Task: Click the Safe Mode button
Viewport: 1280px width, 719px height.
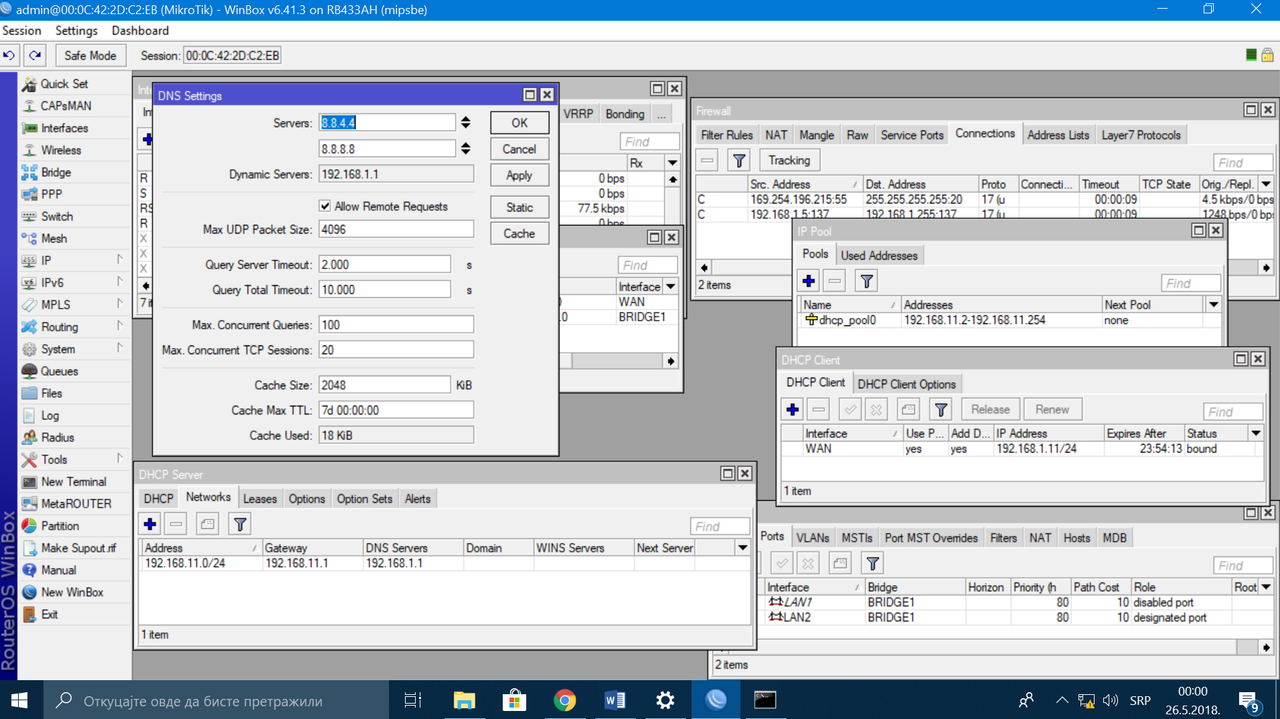Action: [90, 56]
